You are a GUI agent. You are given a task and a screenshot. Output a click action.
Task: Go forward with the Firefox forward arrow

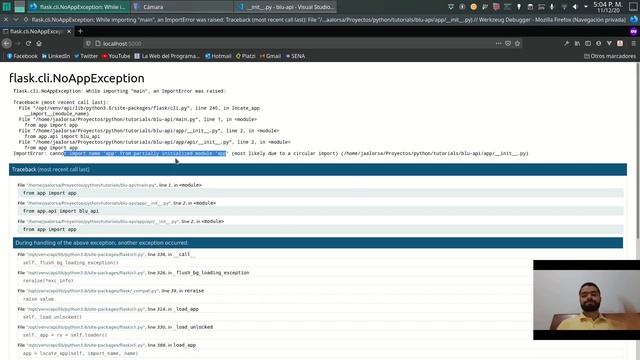[17, 43]
